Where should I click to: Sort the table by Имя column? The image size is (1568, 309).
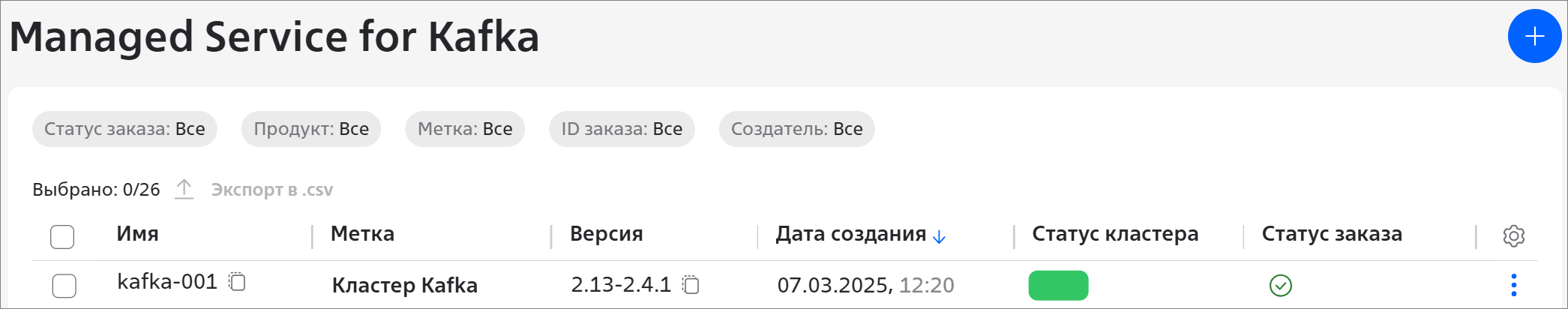coord(137,234)
